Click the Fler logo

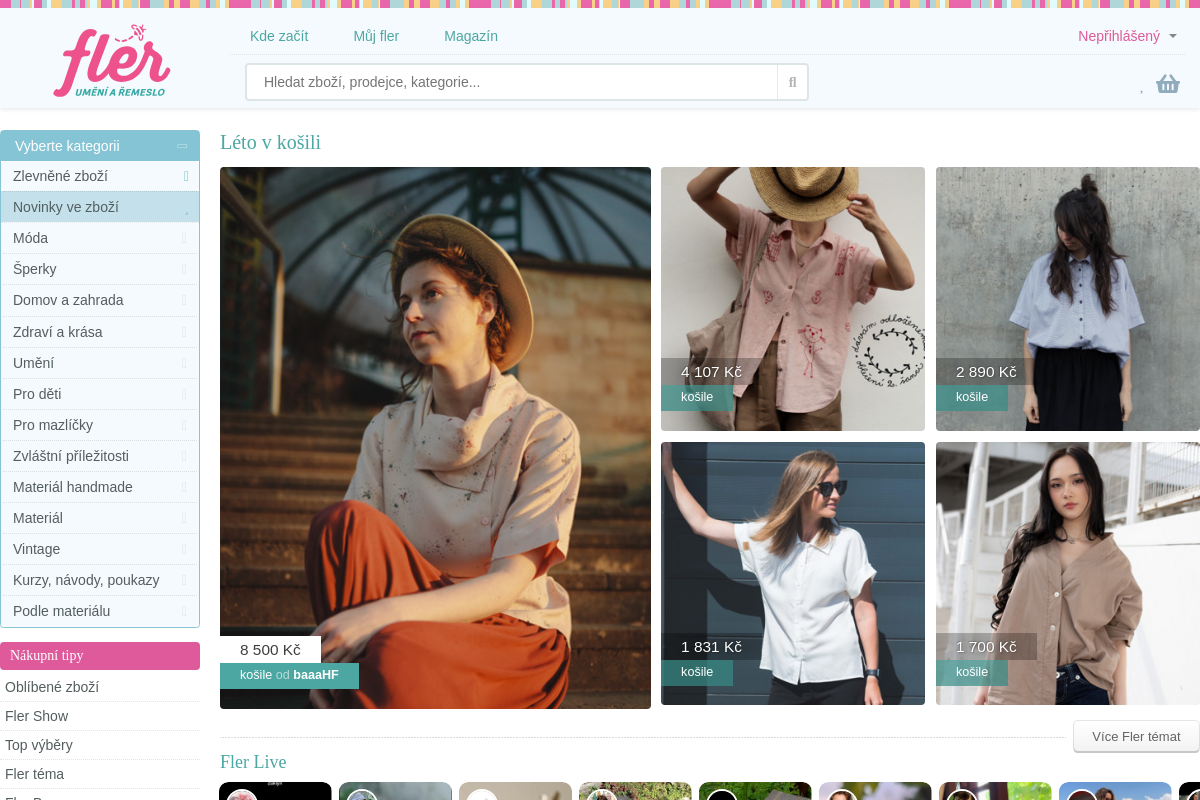[112, 61]
